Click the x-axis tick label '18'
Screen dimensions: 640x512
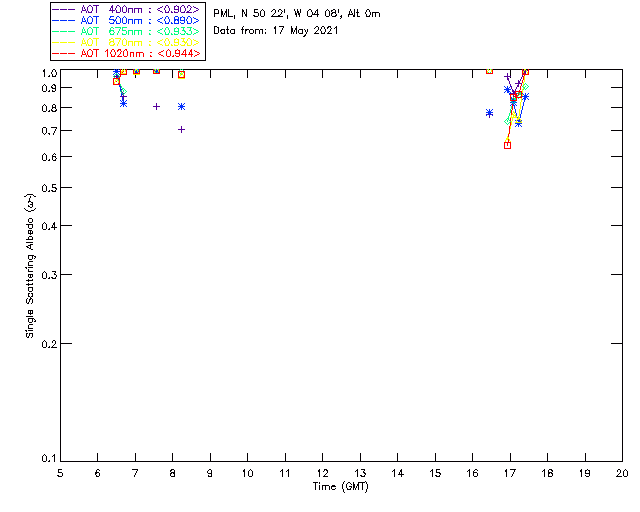(x=547, y=473)
